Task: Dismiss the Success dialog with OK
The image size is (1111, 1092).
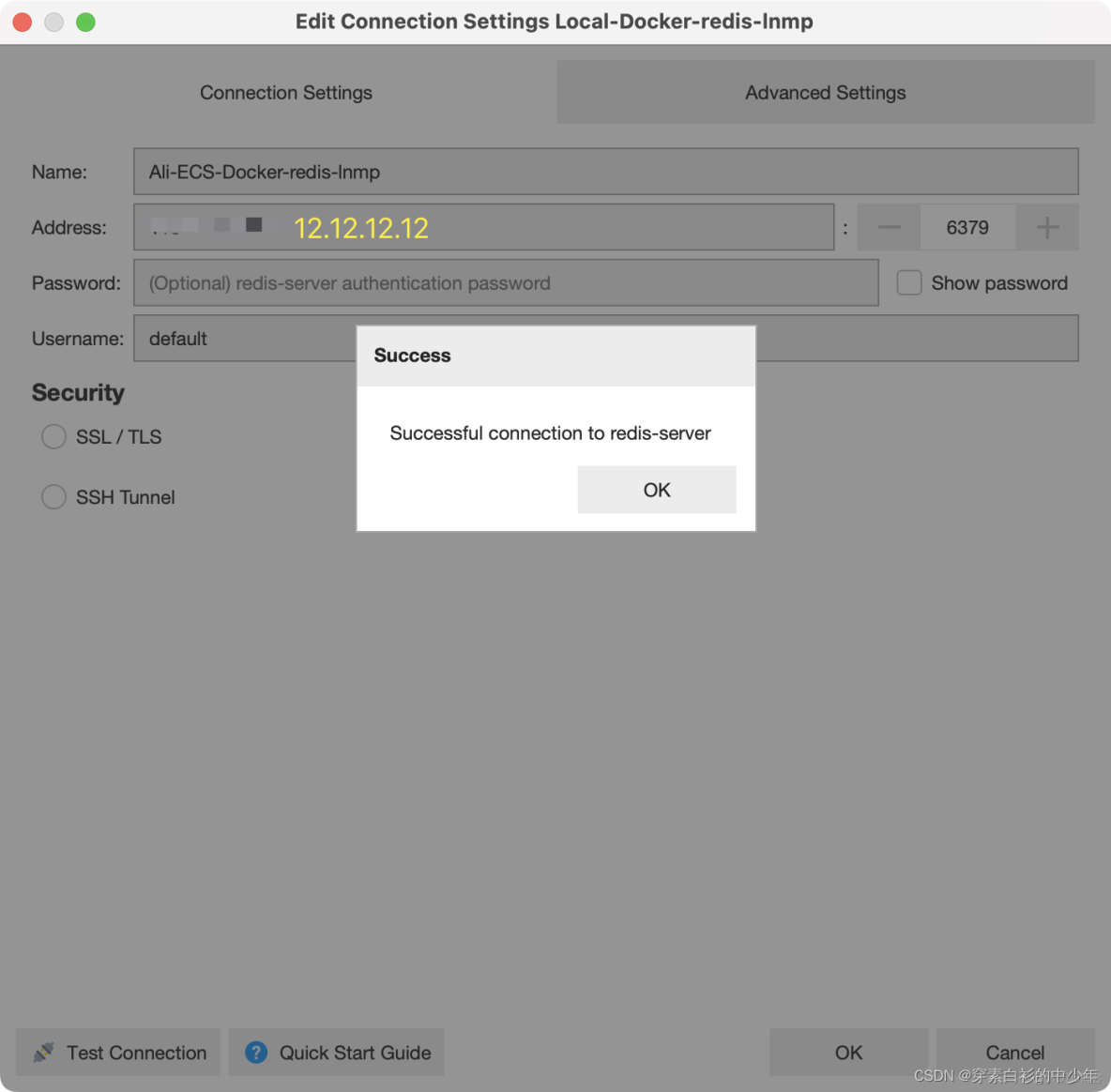Action: coord(656,489)
